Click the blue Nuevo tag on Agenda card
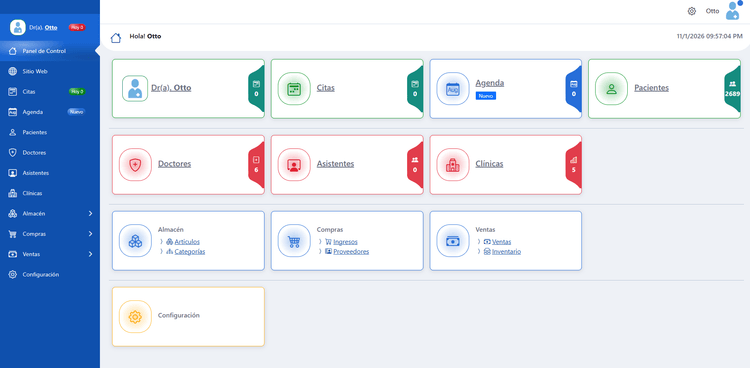The height and width of the screenshot is (368, 750). (x=485, y=96)
